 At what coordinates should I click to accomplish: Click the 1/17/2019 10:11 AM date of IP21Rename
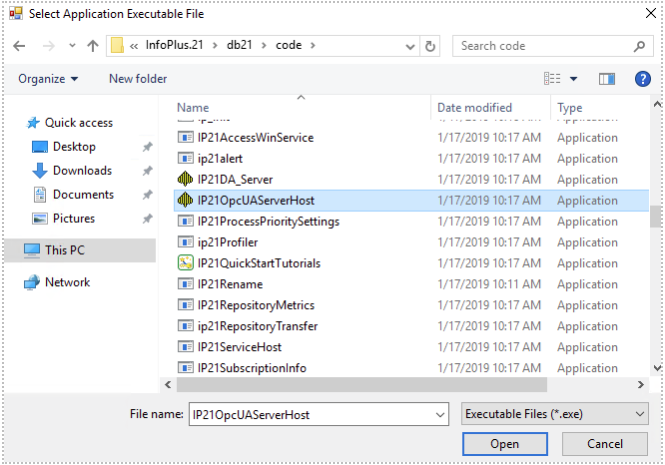[489, 284]
